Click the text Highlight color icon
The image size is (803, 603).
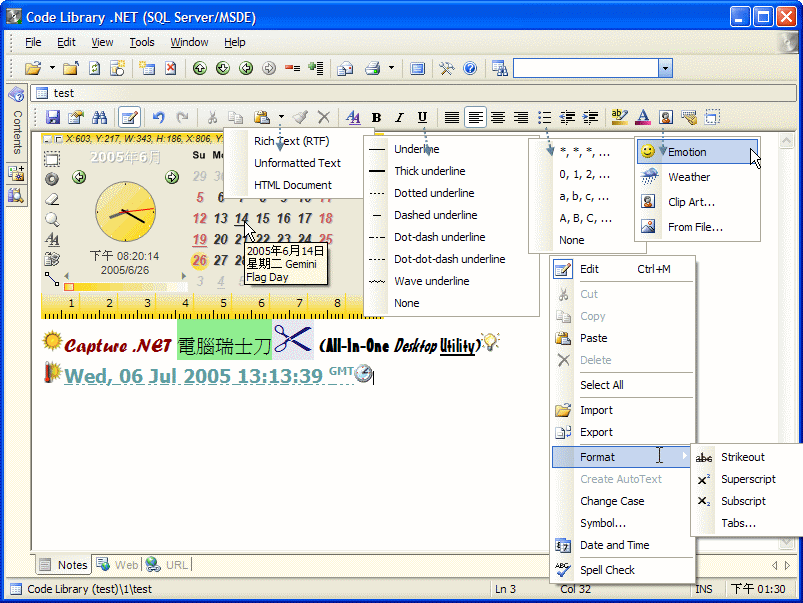click(620, 117)
